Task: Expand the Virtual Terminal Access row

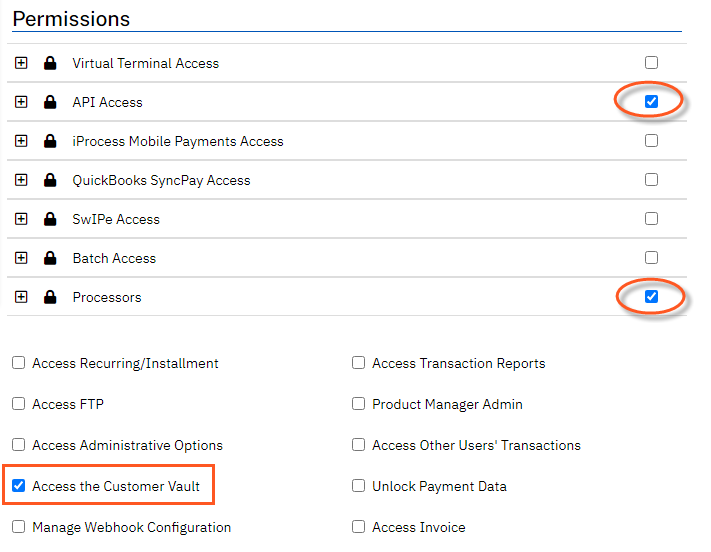Action: click(x=21, y=63)
